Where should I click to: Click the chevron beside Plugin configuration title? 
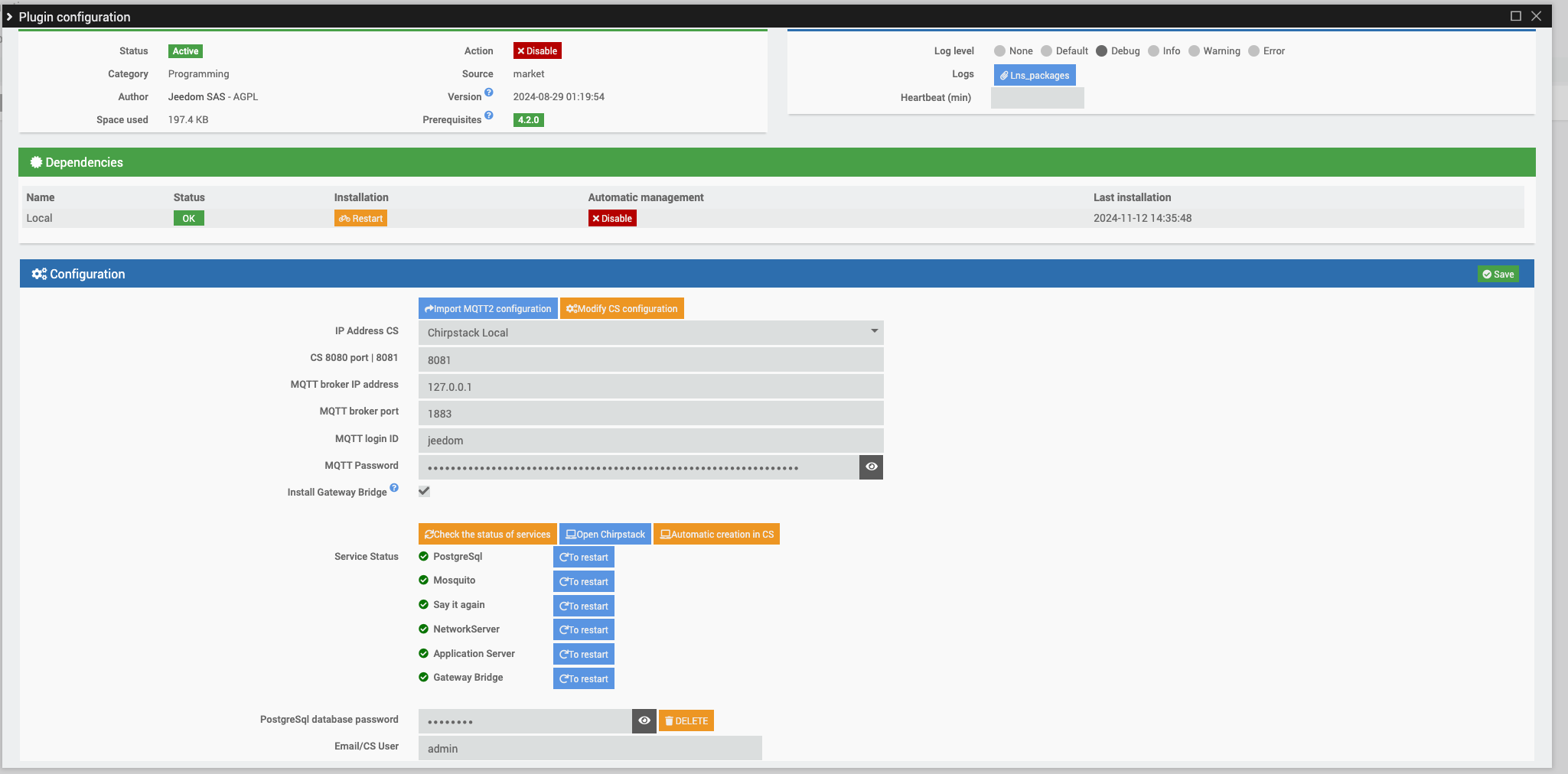pyautogui.click(x=9, y=16)
